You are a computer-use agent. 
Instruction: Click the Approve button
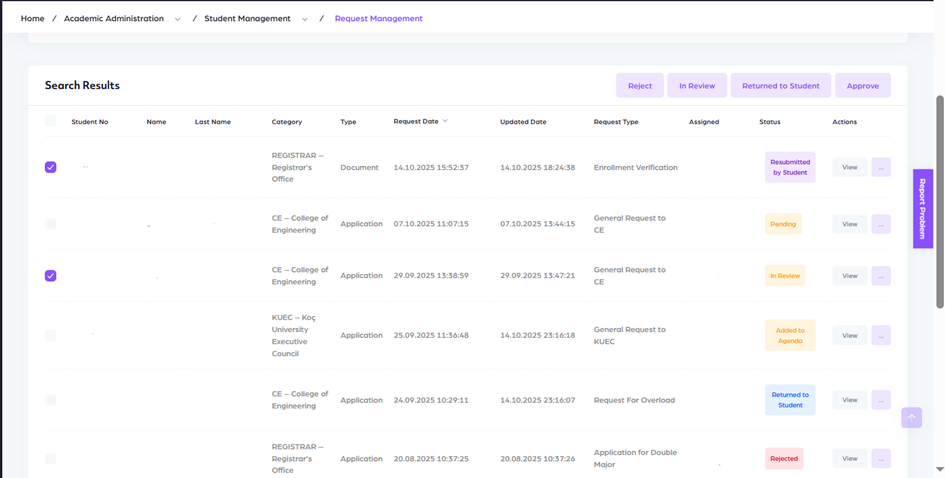pyautogui.click(x=862, y=86)
